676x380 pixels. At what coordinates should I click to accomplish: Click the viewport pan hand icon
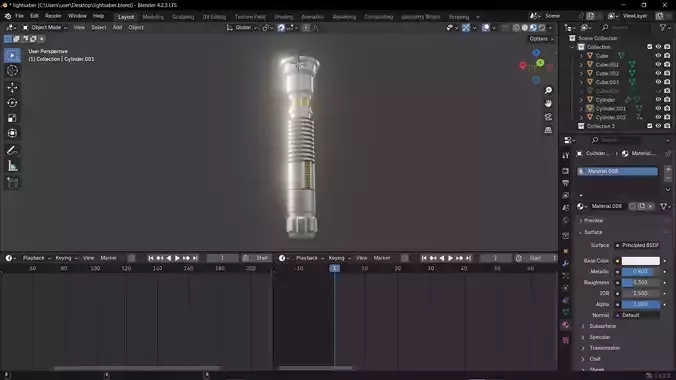548,104
